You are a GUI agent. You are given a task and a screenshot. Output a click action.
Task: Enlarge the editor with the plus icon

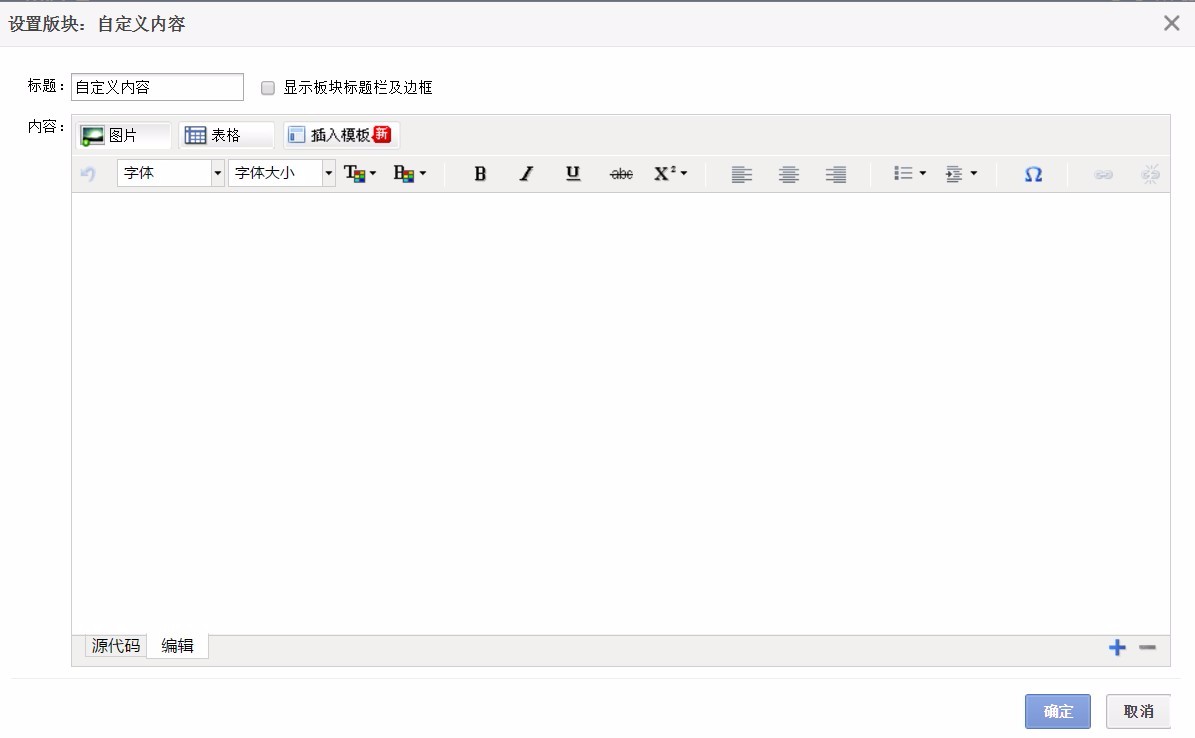pyautogui.click(x=1117, y=647)
